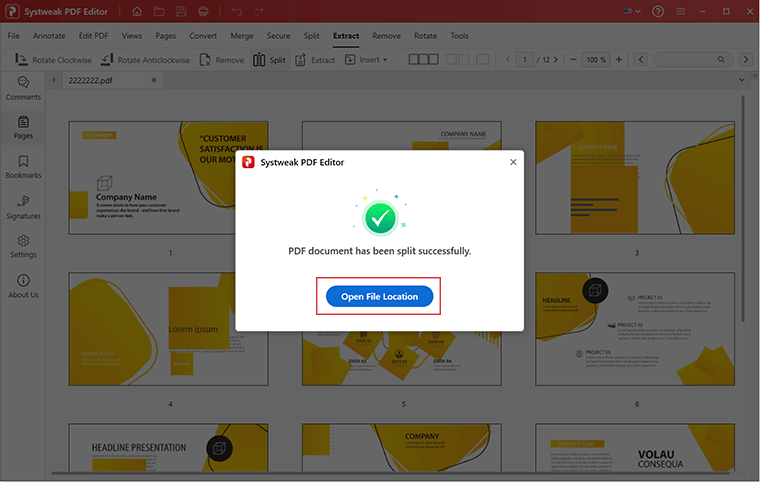
Task: Click Open File Location button
Action: click(x=379, y=296)
